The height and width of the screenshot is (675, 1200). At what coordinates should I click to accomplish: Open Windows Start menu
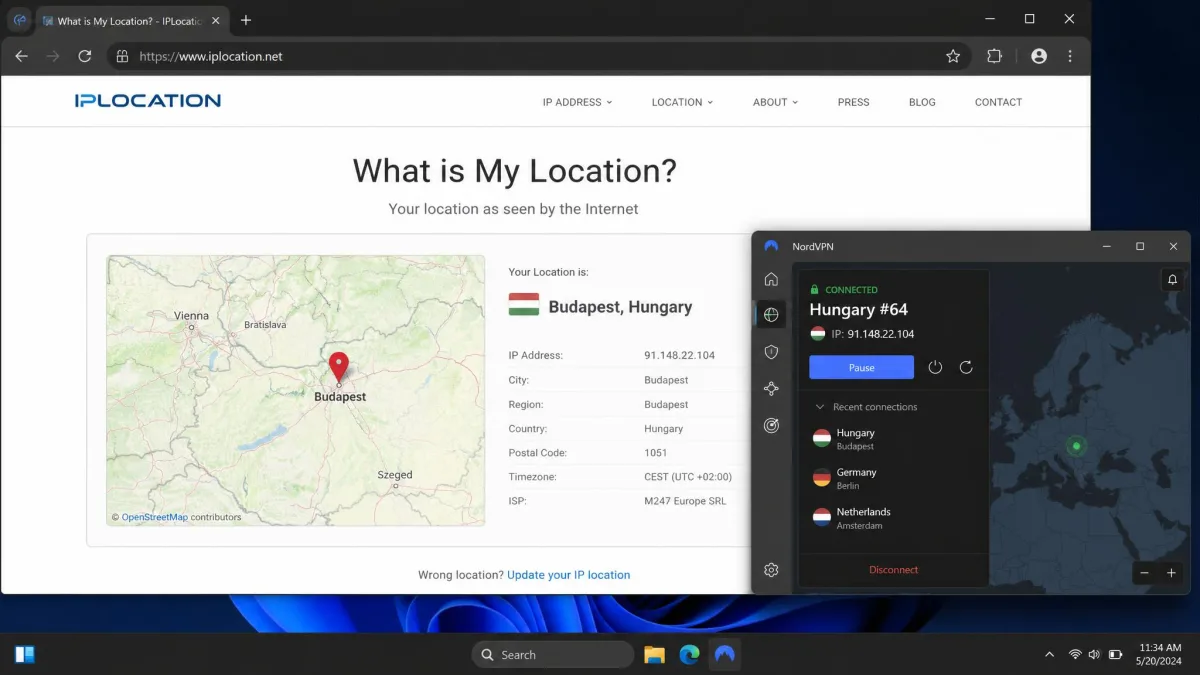(x=25, y=654)
